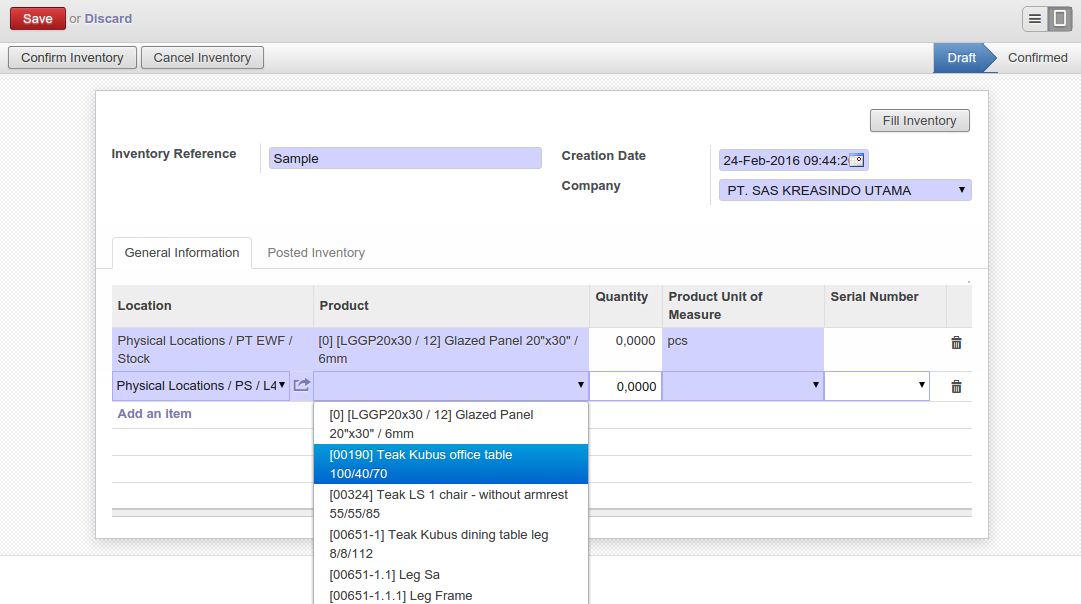Choose Glazed Panel 20"x30" from product list
The image size is (1081, 604).
pyautogui.click(x=451, y=424)
